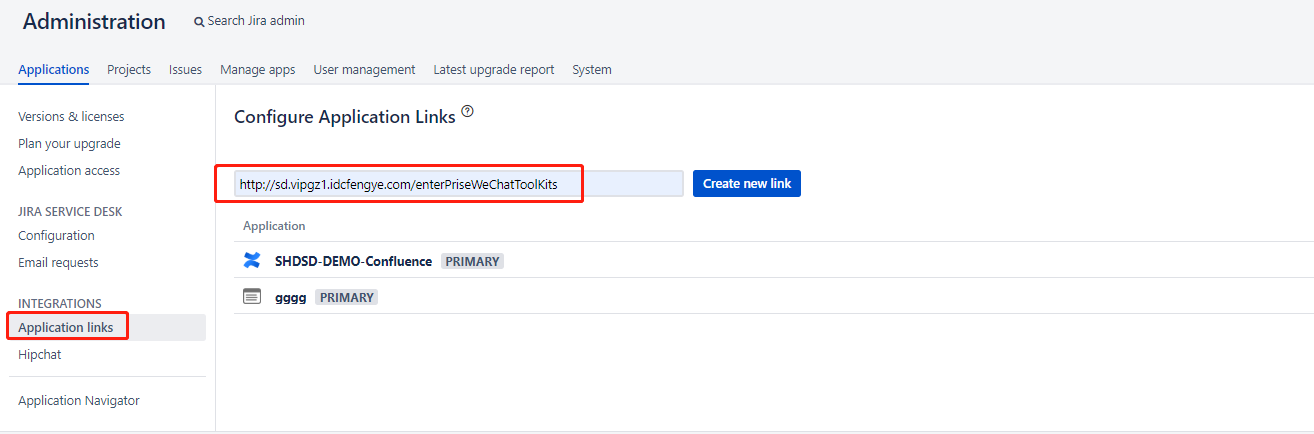Click the gggg generic application icon
The image size is (1314, 434).
(x=252, y=297)
